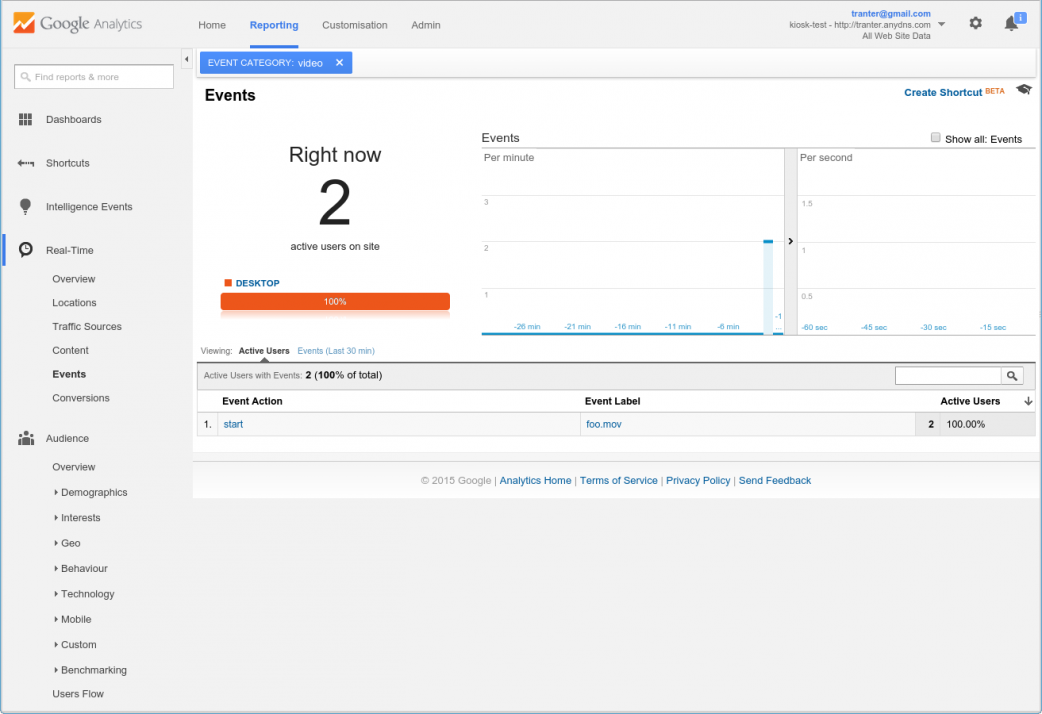
Task: Enable the Show all: Events checkbox
Action: tap(935, 138)
